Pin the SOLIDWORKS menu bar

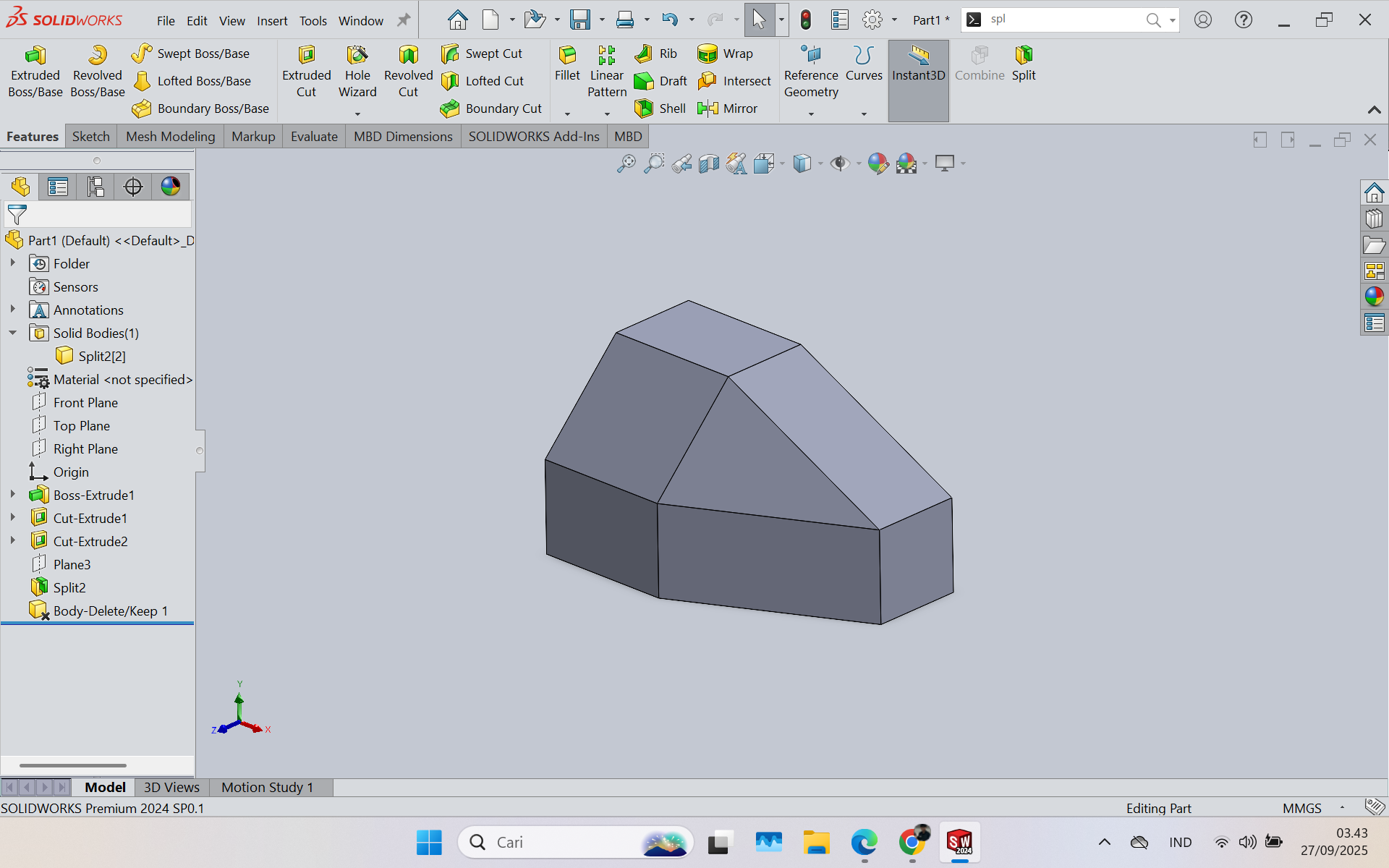coord(404,20)
